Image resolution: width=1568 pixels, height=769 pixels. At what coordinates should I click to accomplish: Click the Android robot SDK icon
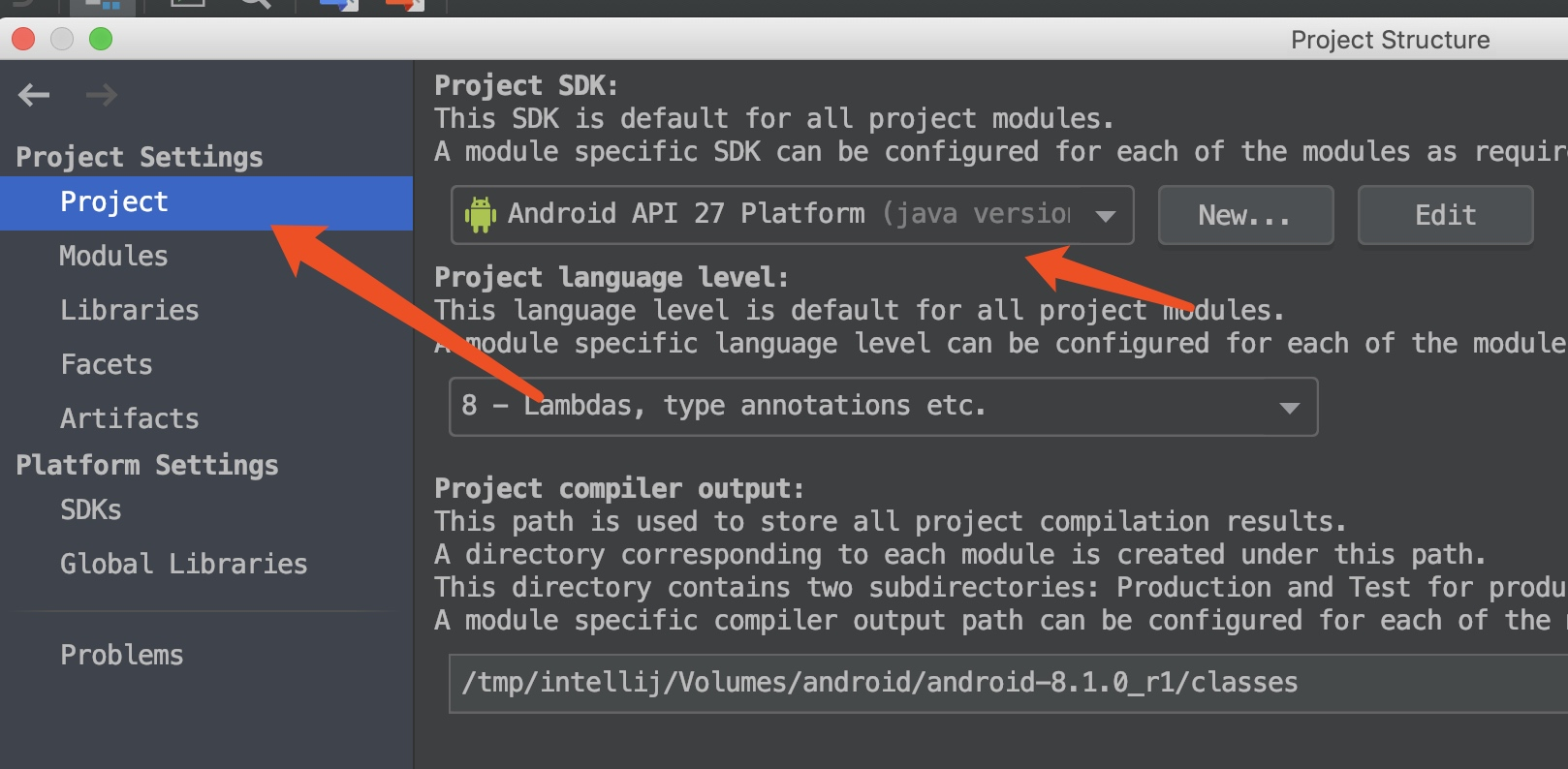[x=481, y=214]
